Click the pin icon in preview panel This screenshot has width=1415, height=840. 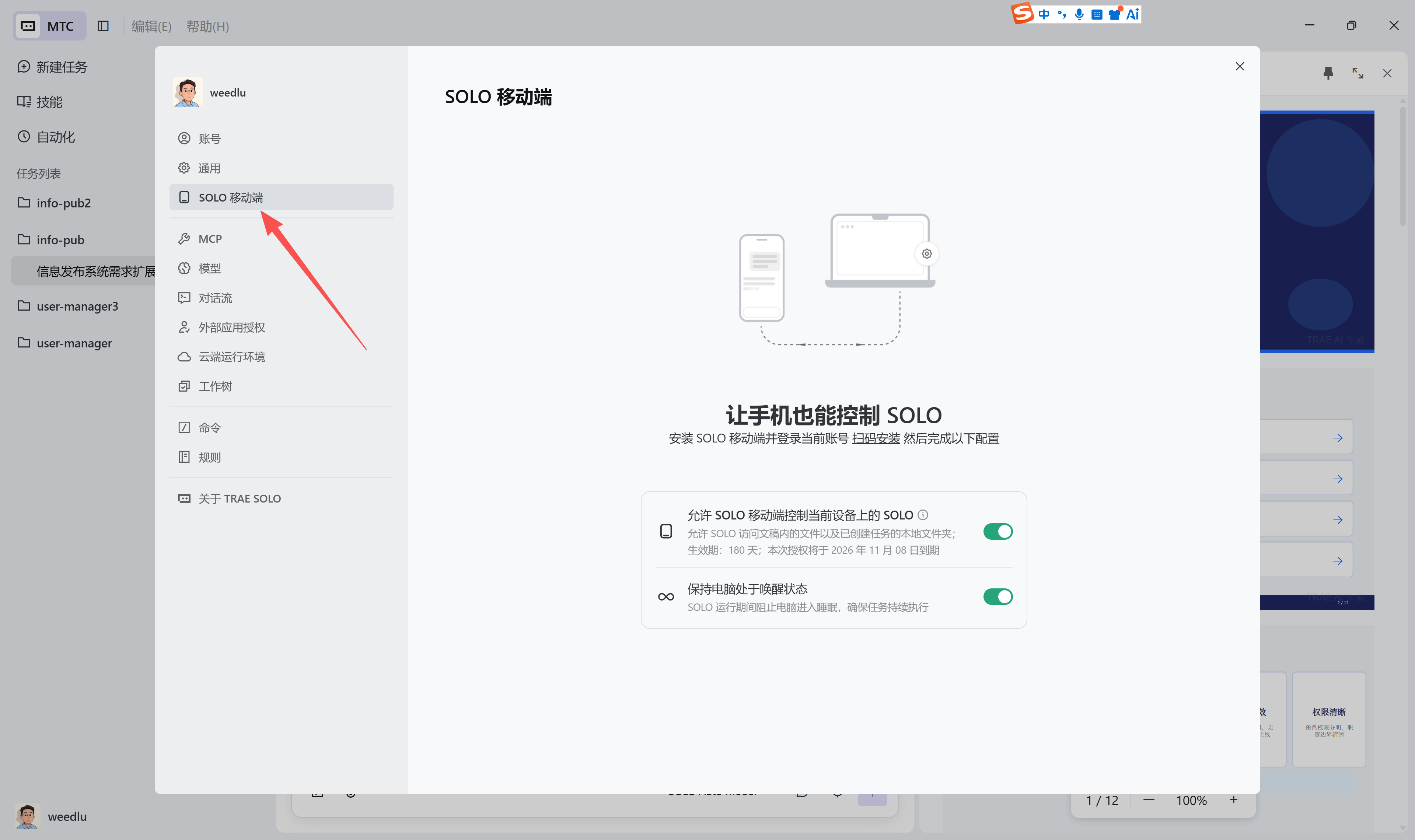click(1328, 73)
